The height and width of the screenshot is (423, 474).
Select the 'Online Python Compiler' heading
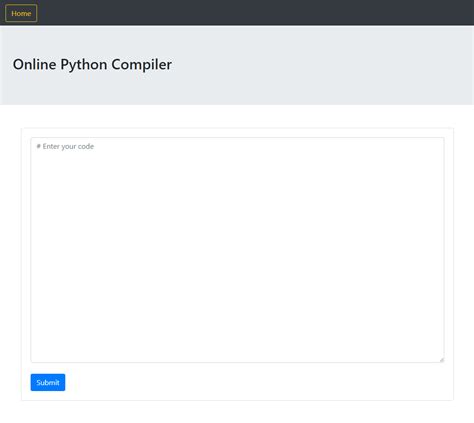(x=92, y=64)
